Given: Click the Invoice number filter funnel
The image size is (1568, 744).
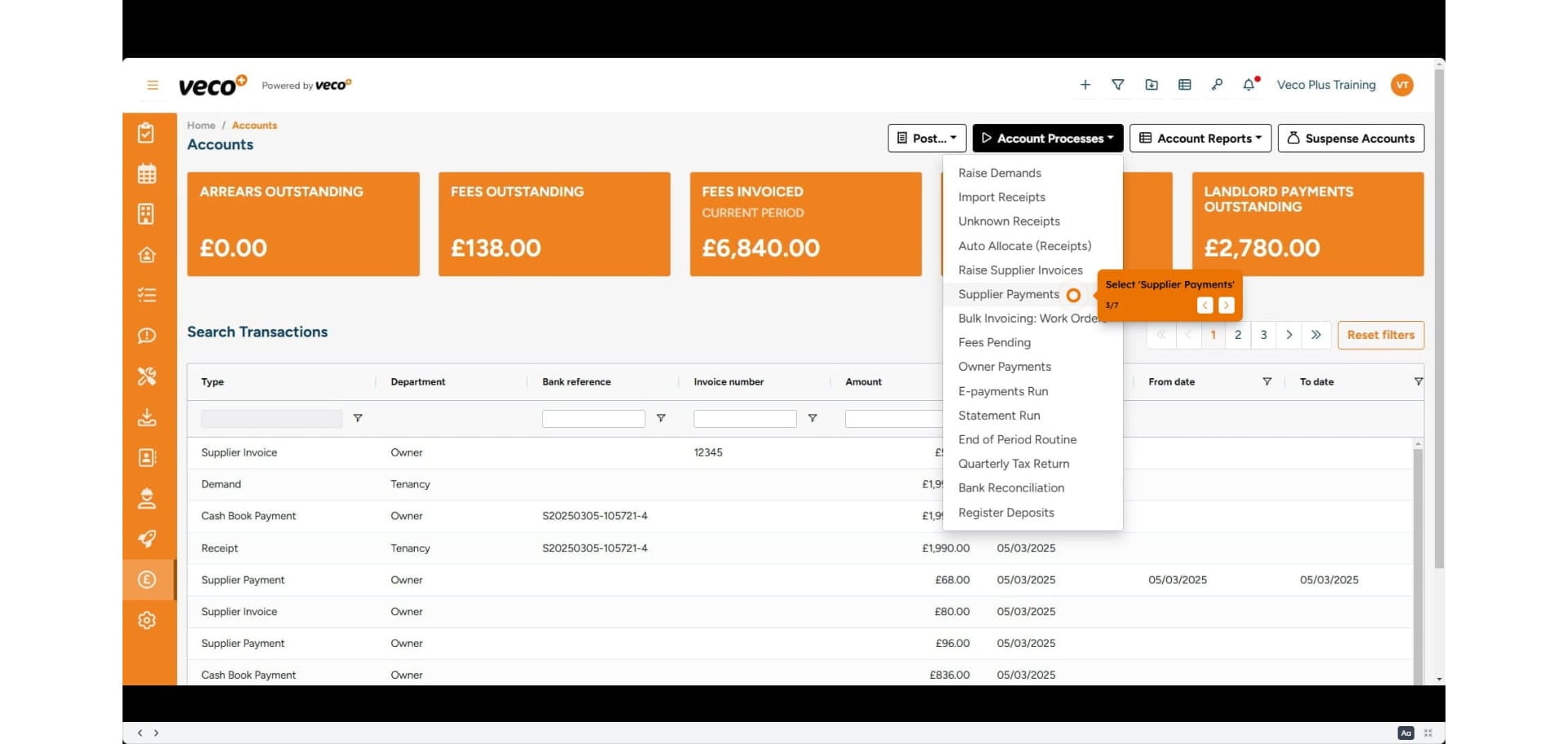Looking at the screenshot, I should [x=813, y=418].
